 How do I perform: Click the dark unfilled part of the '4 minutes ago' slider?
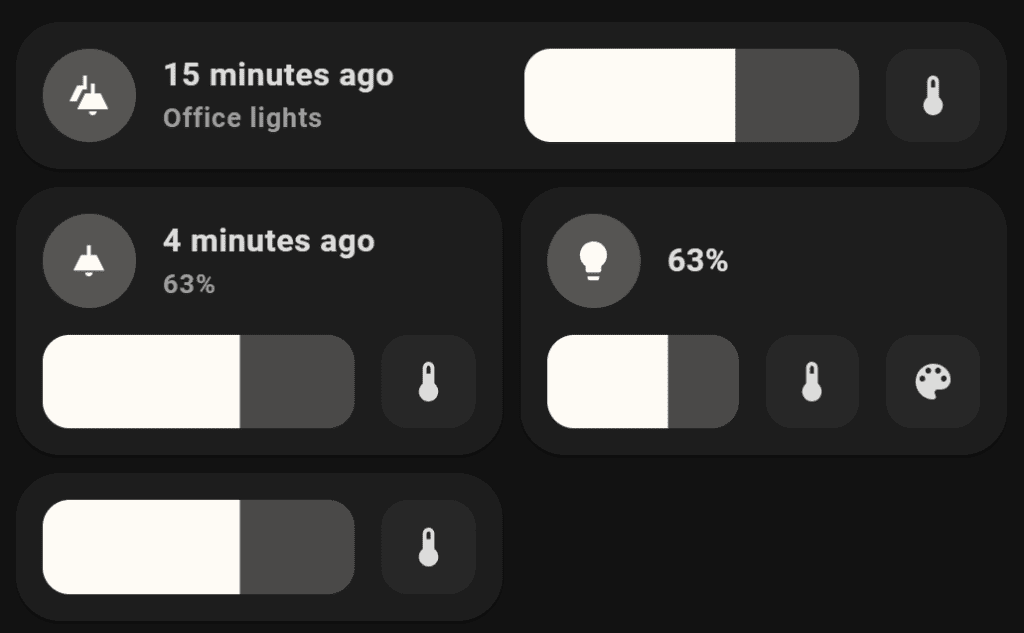pyautogui.click(x=297, y=381)
